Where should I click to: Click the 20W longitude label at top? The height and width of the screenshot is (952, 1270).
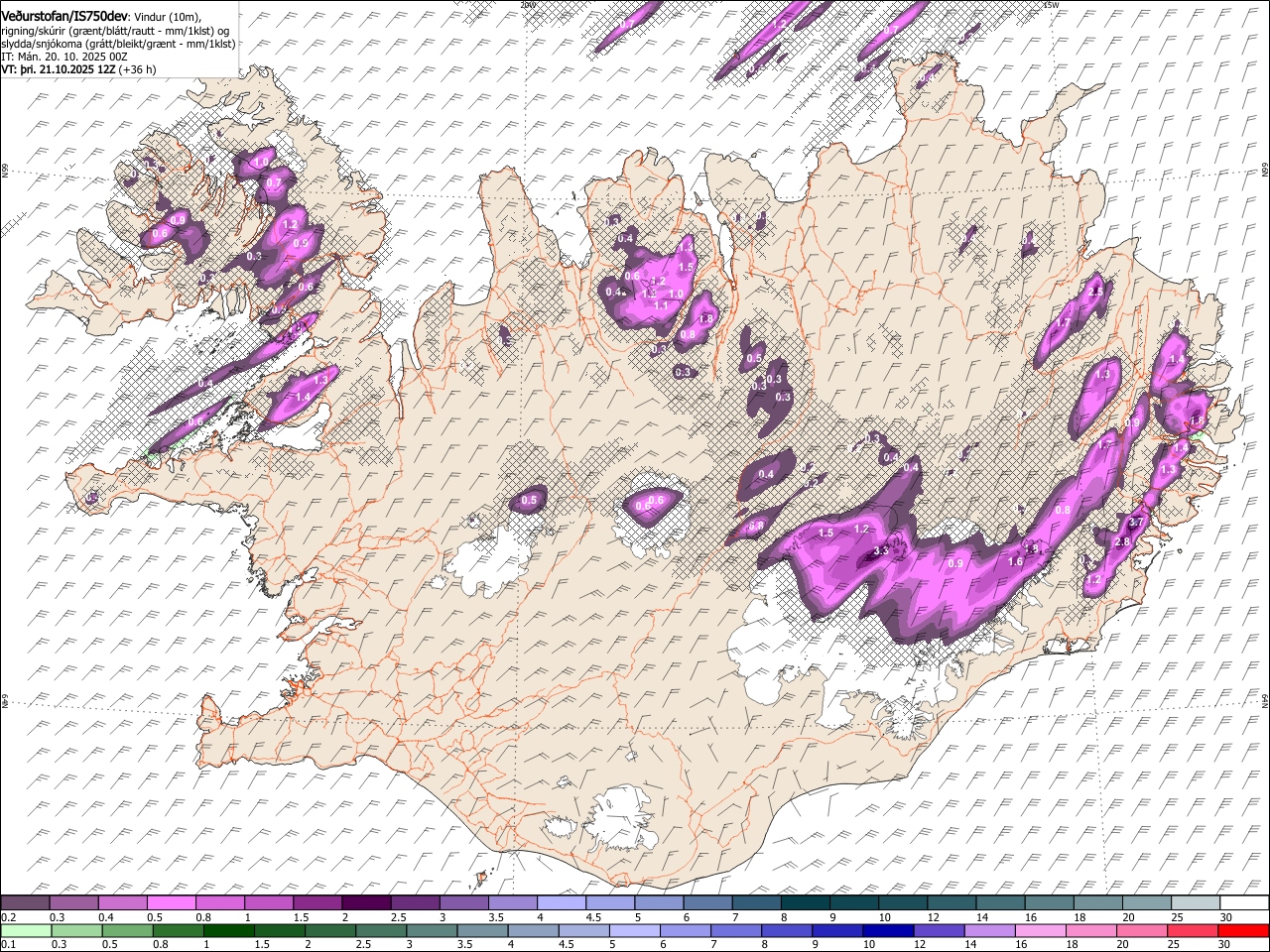[528, 5]
